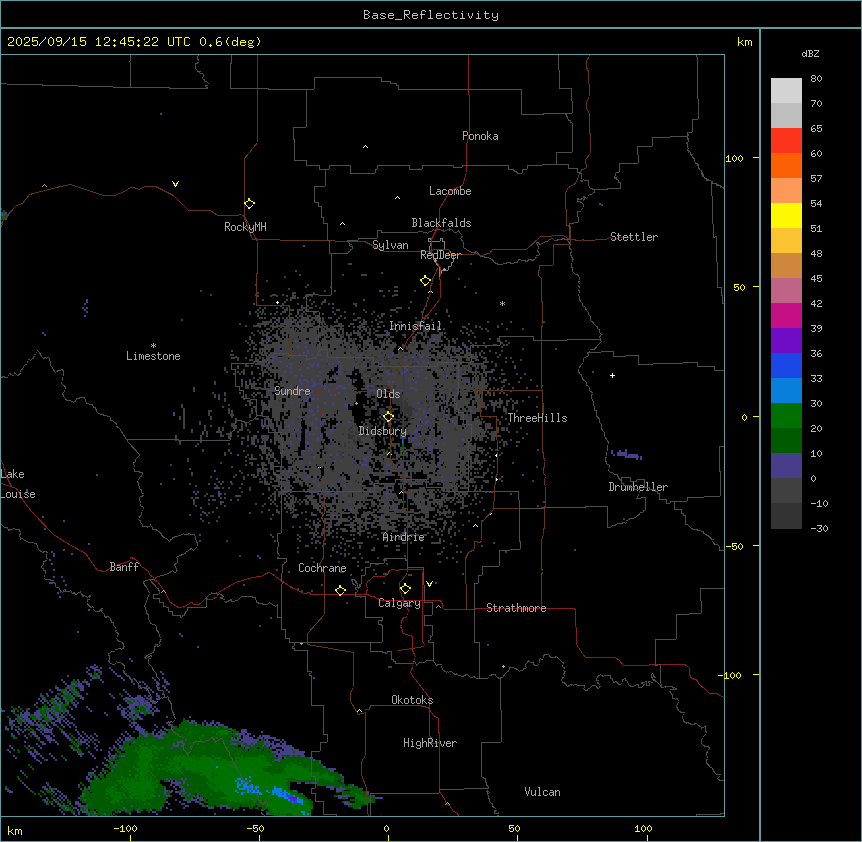Click the yellow diamond marker above Calgary label
This screenshot has width=862, height=842.
405,589
